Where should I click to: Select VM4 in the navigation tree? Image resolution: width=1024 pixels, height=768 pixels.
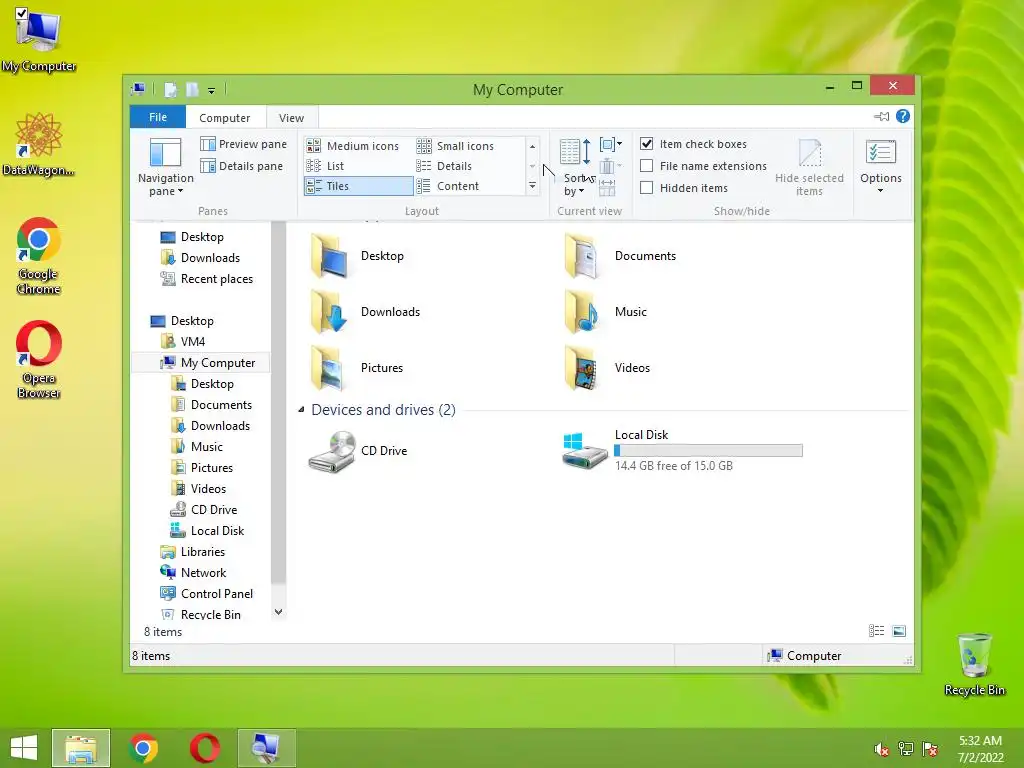(183, 342)
